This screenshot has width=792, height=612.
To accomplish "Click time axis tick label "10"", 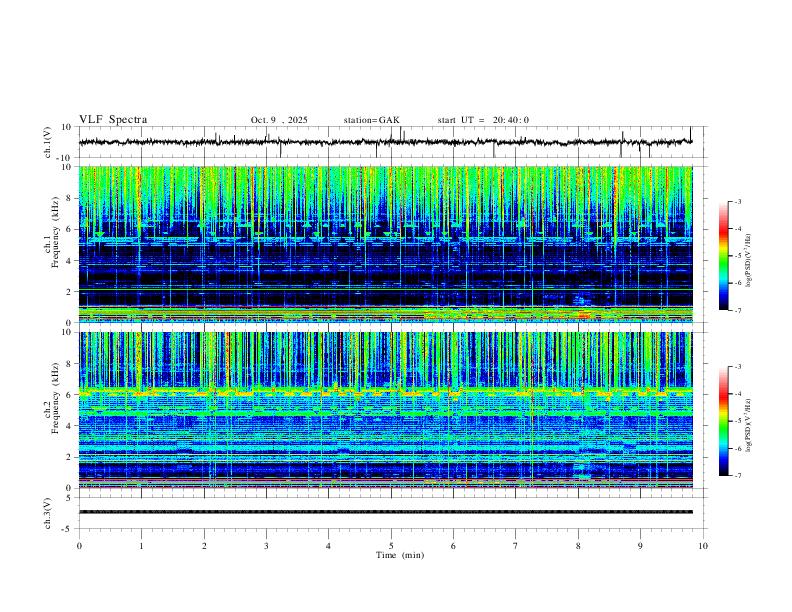I will click(703, 546).
